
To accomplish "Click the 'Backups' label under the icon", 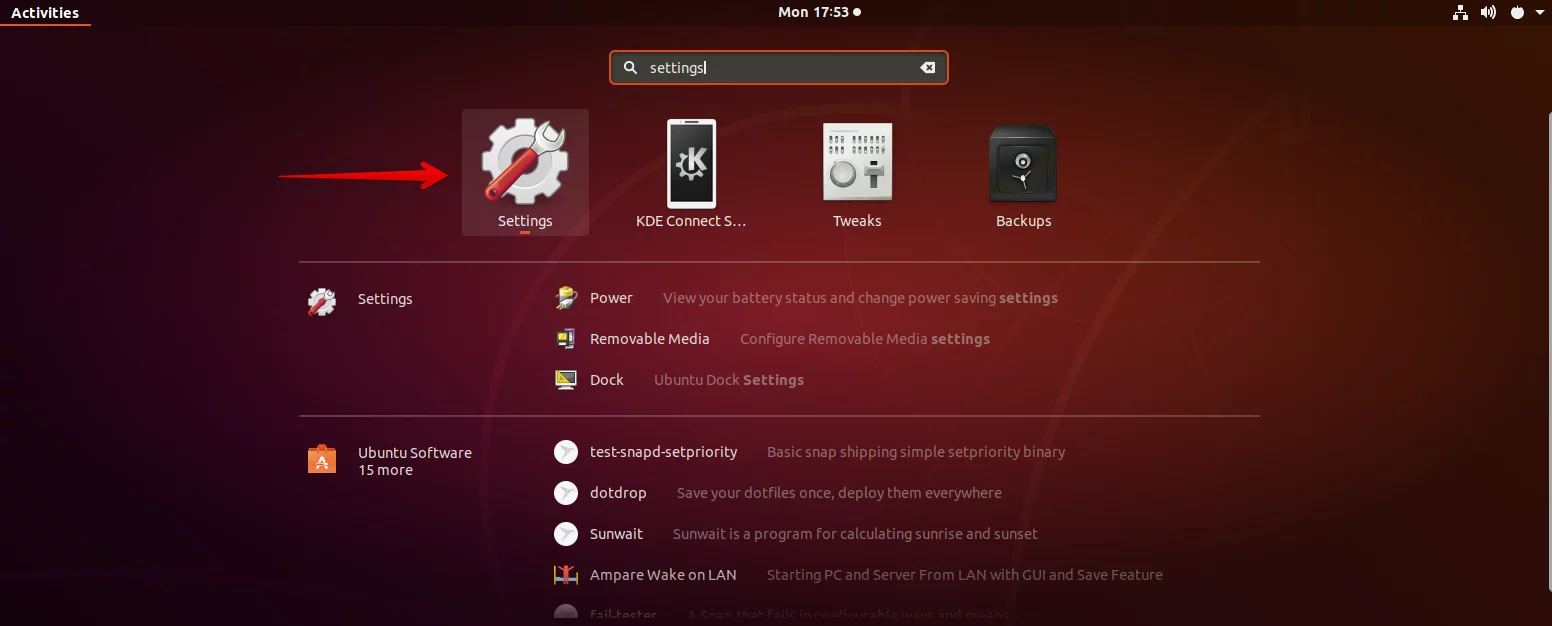I will point(1023,221).
